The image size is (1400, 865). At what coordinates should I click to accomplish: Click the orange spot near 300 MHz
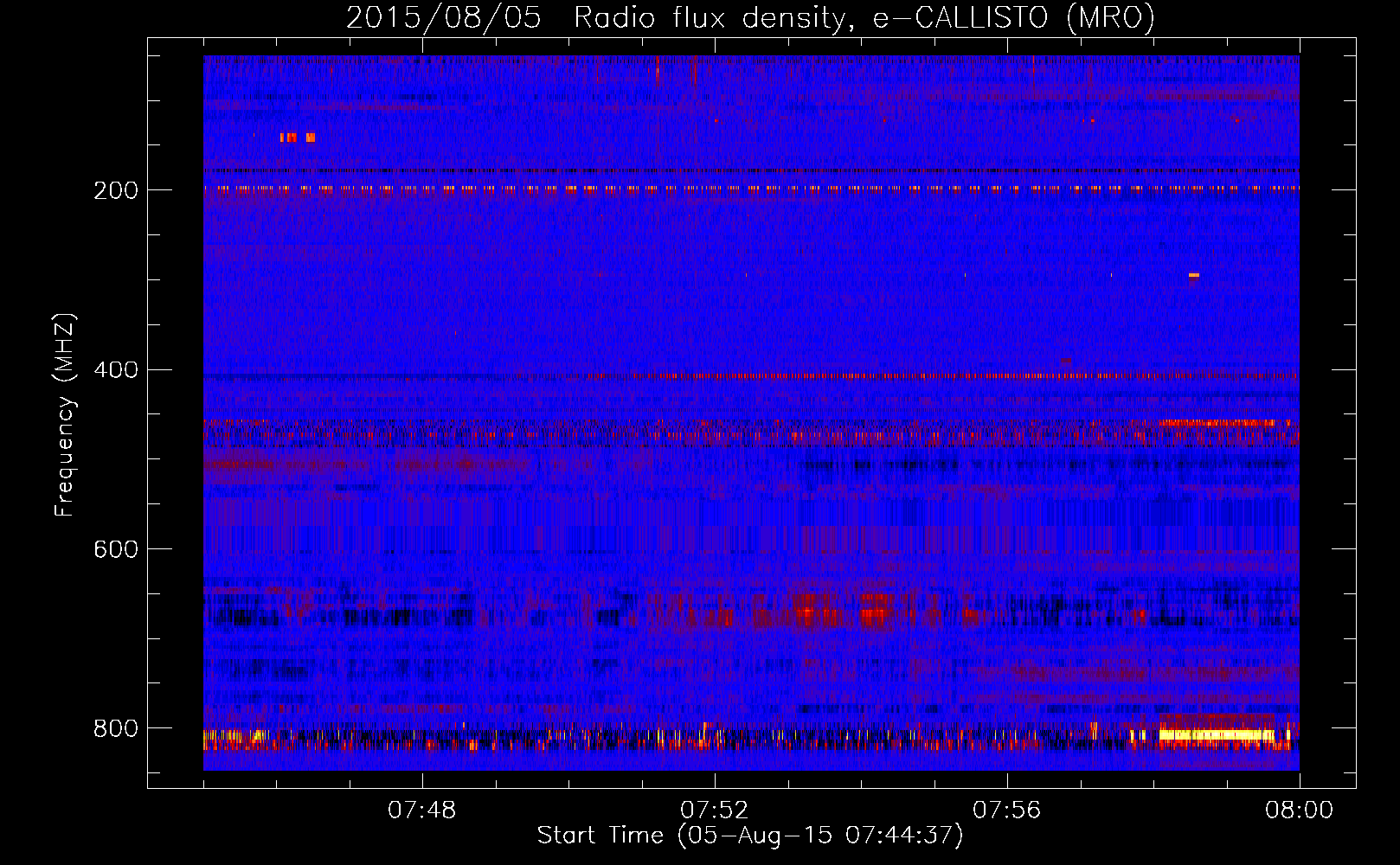[x=1194, y=275]
